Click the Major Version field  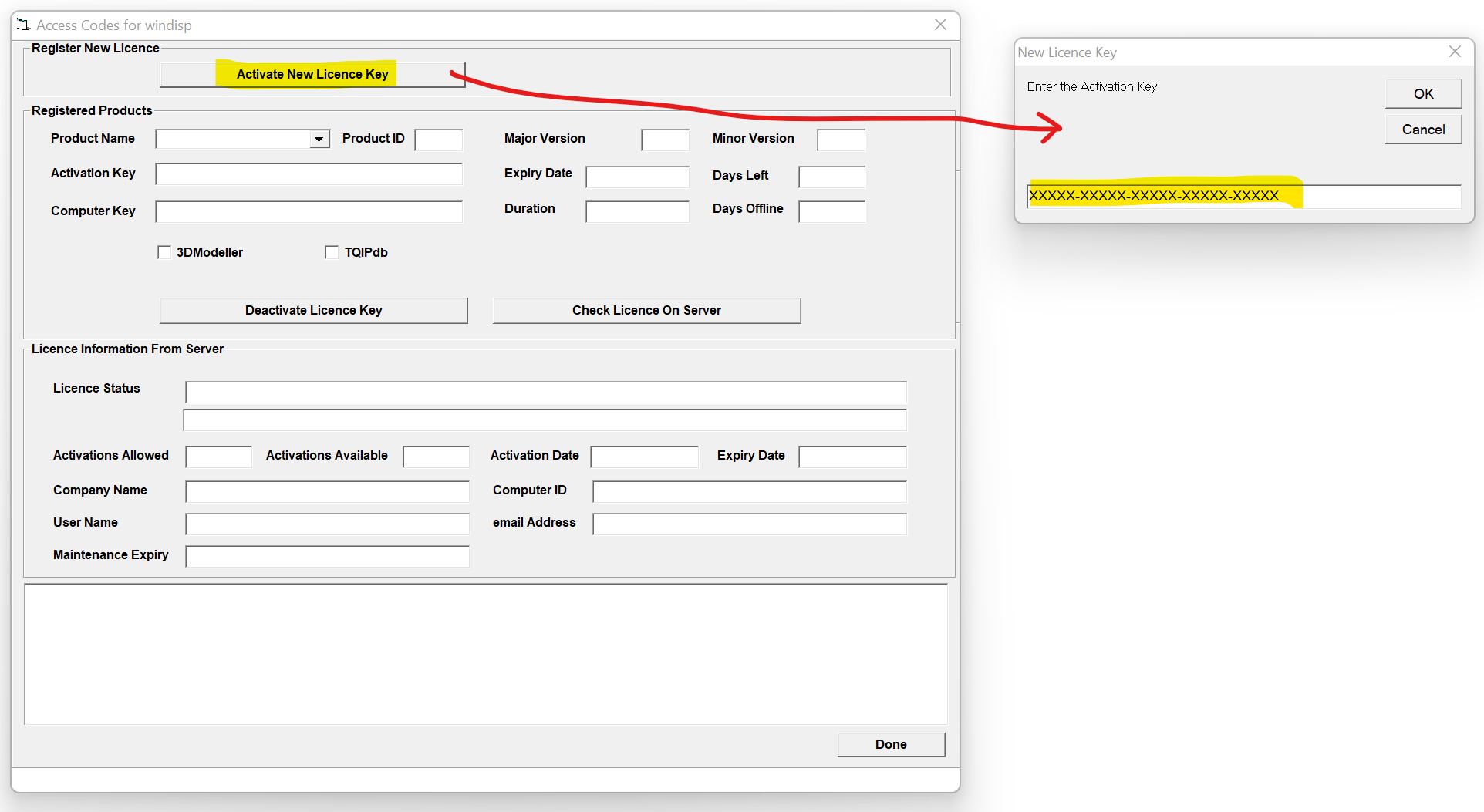(x=664, y=140)
